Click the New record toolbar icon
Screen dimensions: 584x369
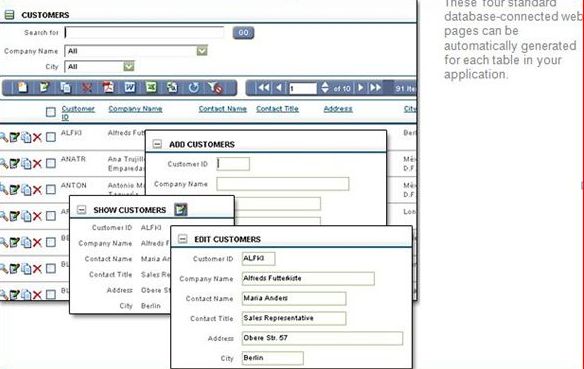22,88
